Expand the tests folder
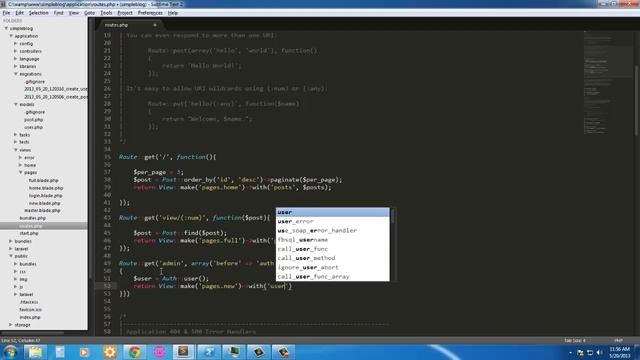 click(16, 142)
